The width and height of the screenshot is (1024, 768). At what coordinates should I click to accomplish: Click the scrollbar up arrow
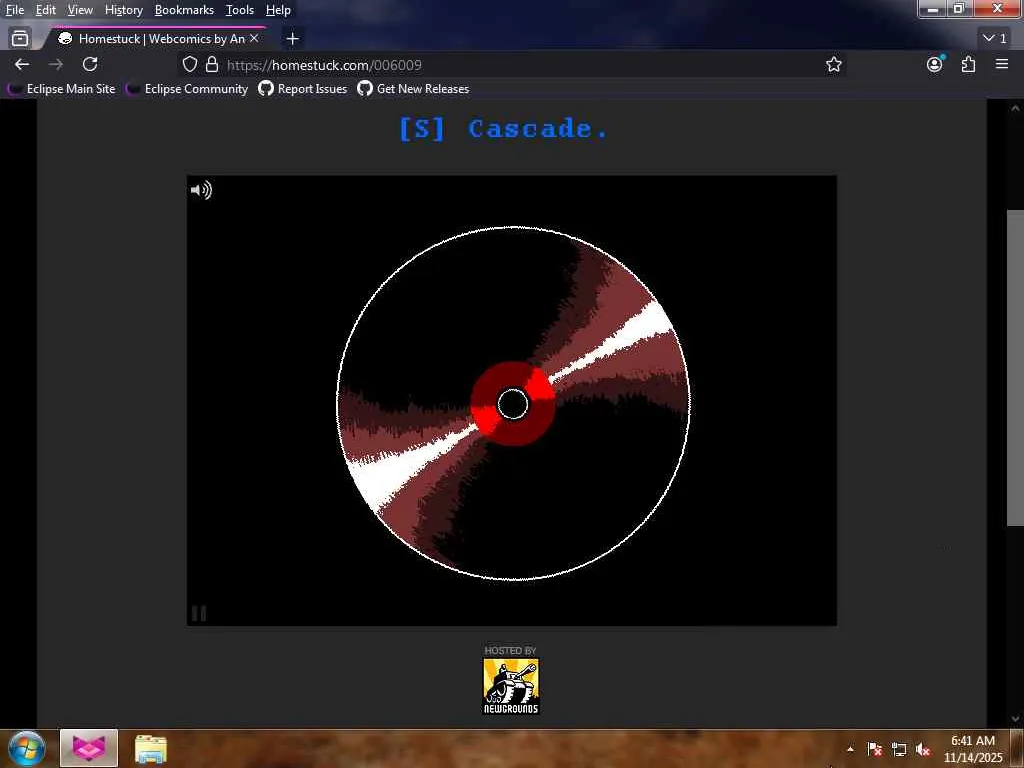[1014, 108]
